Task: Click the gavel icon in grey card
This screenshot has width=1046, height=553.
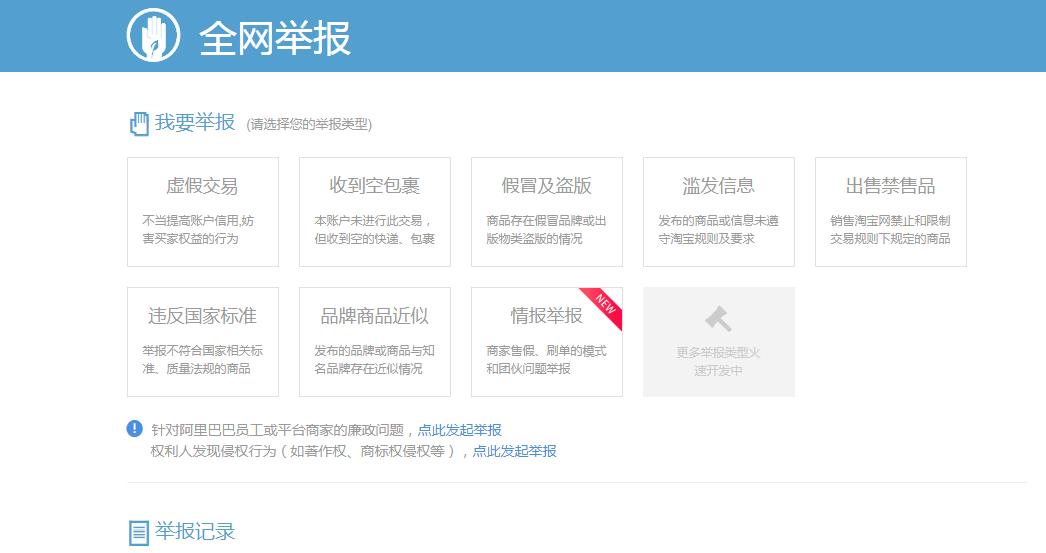Action: pos(718,319)
